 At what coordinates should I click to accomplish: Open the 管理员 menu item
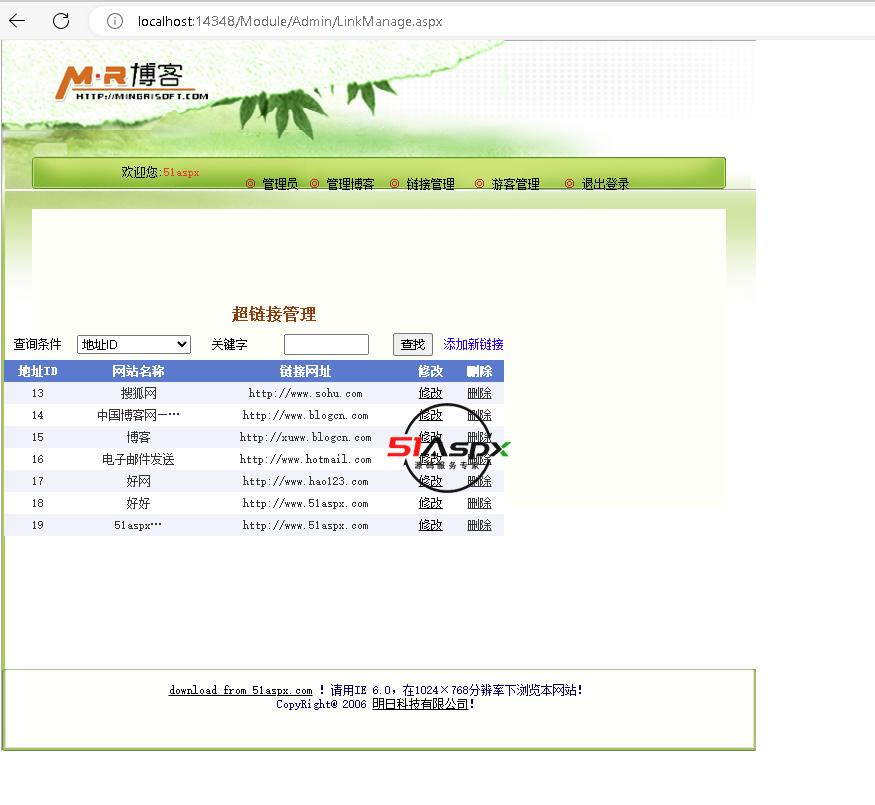280,184
